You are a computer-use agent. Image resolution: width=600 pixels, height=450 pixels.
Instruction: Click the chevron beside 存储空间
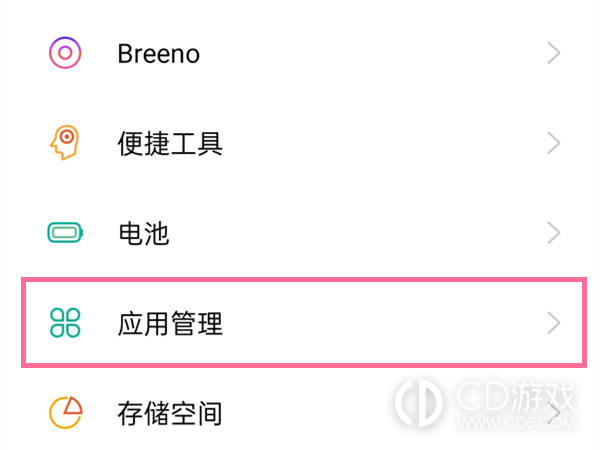[x=555, y=413]
